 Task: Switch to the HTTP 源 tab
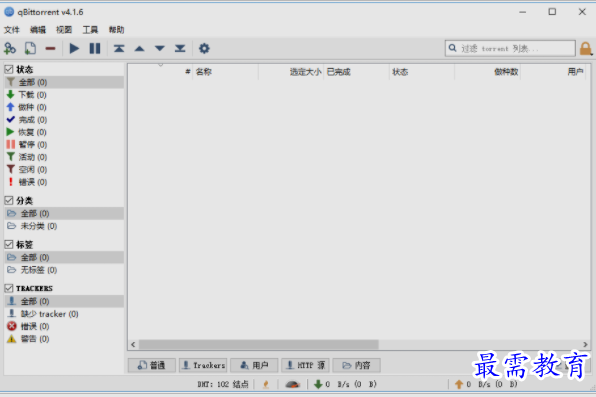tap(305, 365)
